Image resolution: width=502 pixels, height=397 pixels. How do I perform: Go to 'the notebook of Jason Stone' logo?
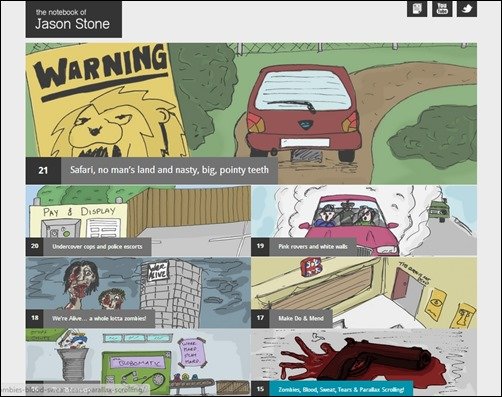pos(74,19)
